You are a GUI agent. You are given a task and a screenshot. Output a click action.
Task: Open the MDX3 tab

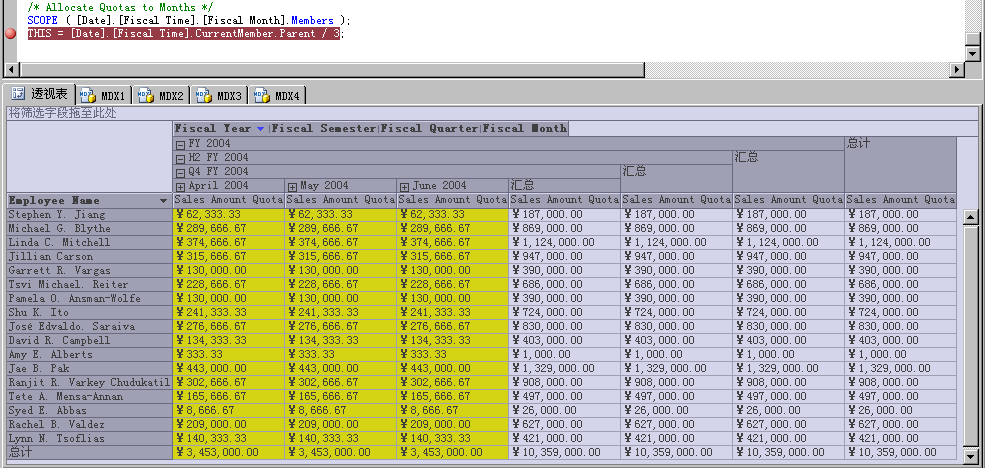[x=220, y=96]
